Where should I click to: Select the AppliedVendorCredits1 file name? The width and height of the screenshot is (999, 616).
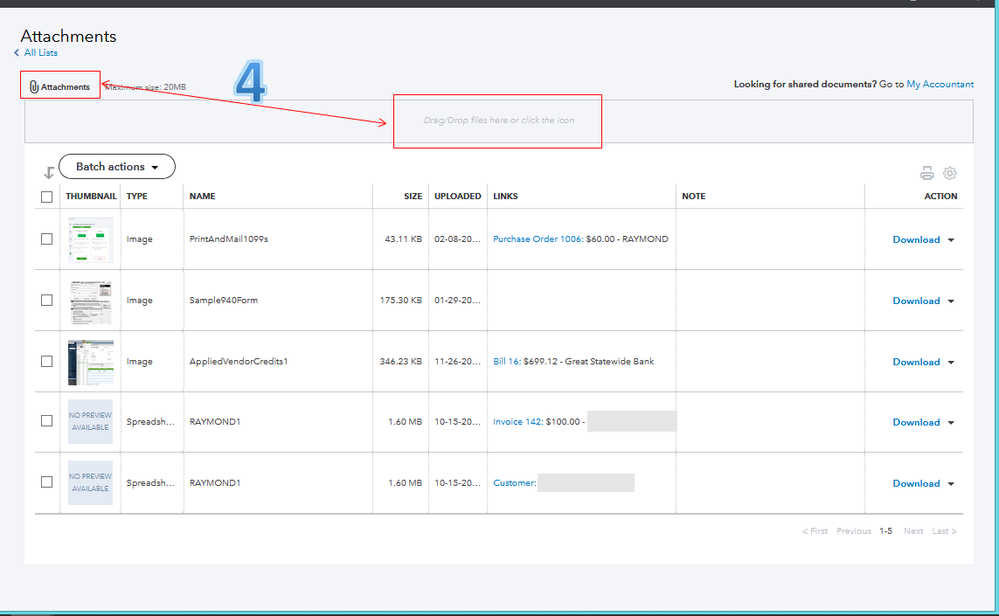click(238, 361)
